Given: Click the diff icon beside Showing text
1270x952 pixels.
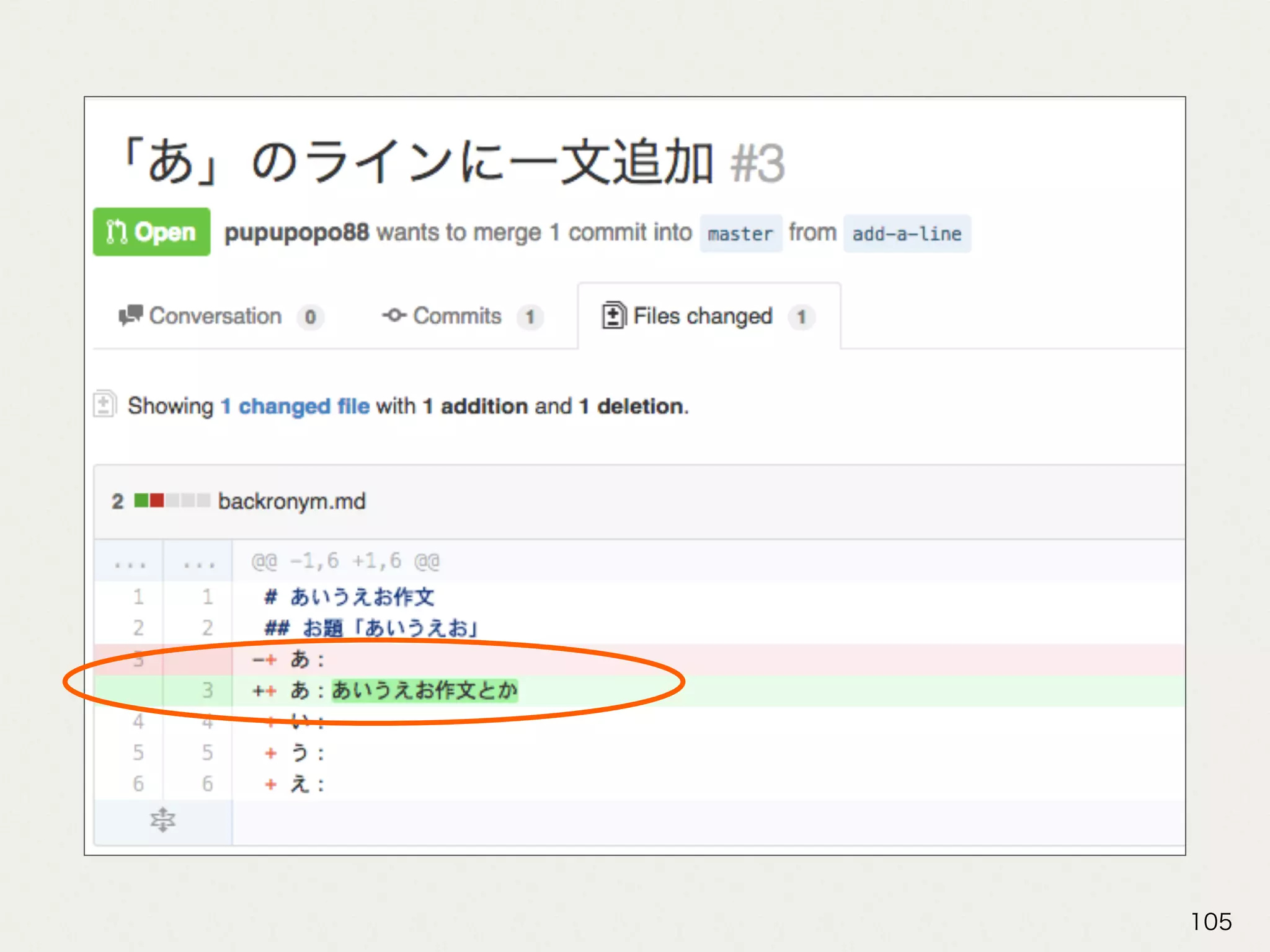Looking at the screenshot, I should coord(104,405).
